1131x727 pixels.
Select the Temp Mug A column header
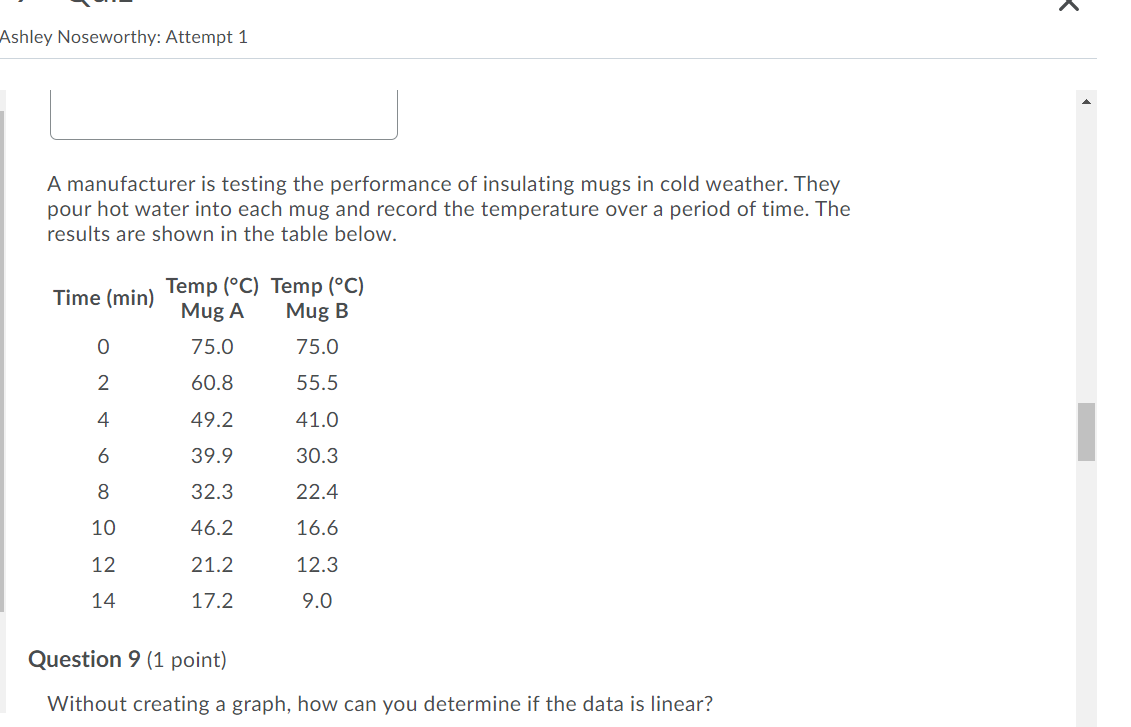[x=212, y=297]
